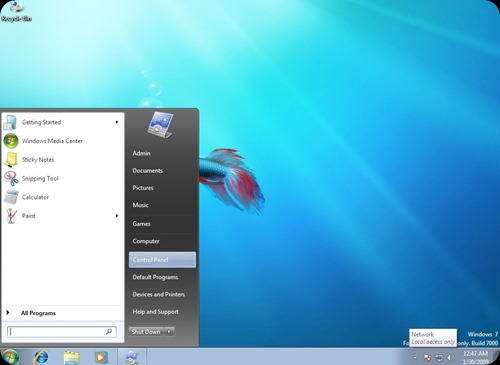Click the network status tray icon

tap(439, 358)
